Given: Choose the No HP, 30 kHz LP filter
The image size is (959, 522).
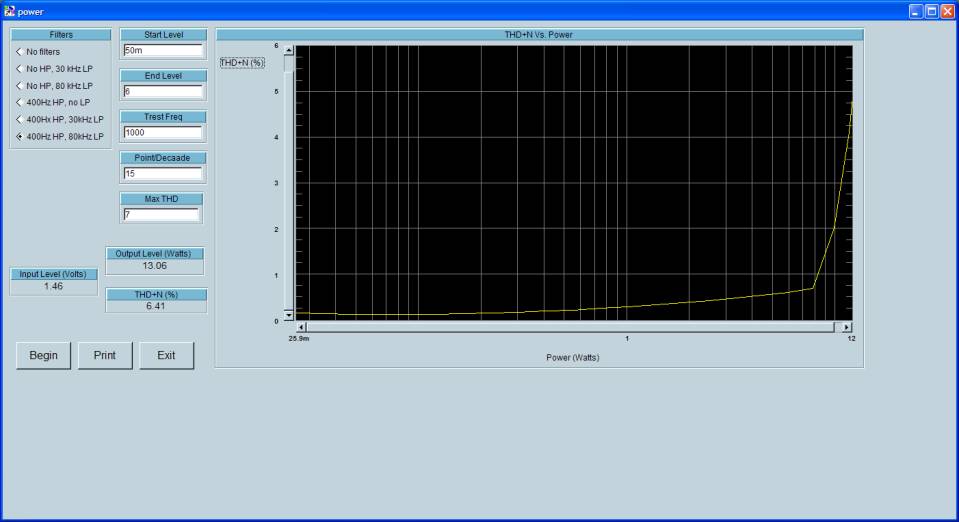Looking at the screenshot, I should (x=19, y=69).
